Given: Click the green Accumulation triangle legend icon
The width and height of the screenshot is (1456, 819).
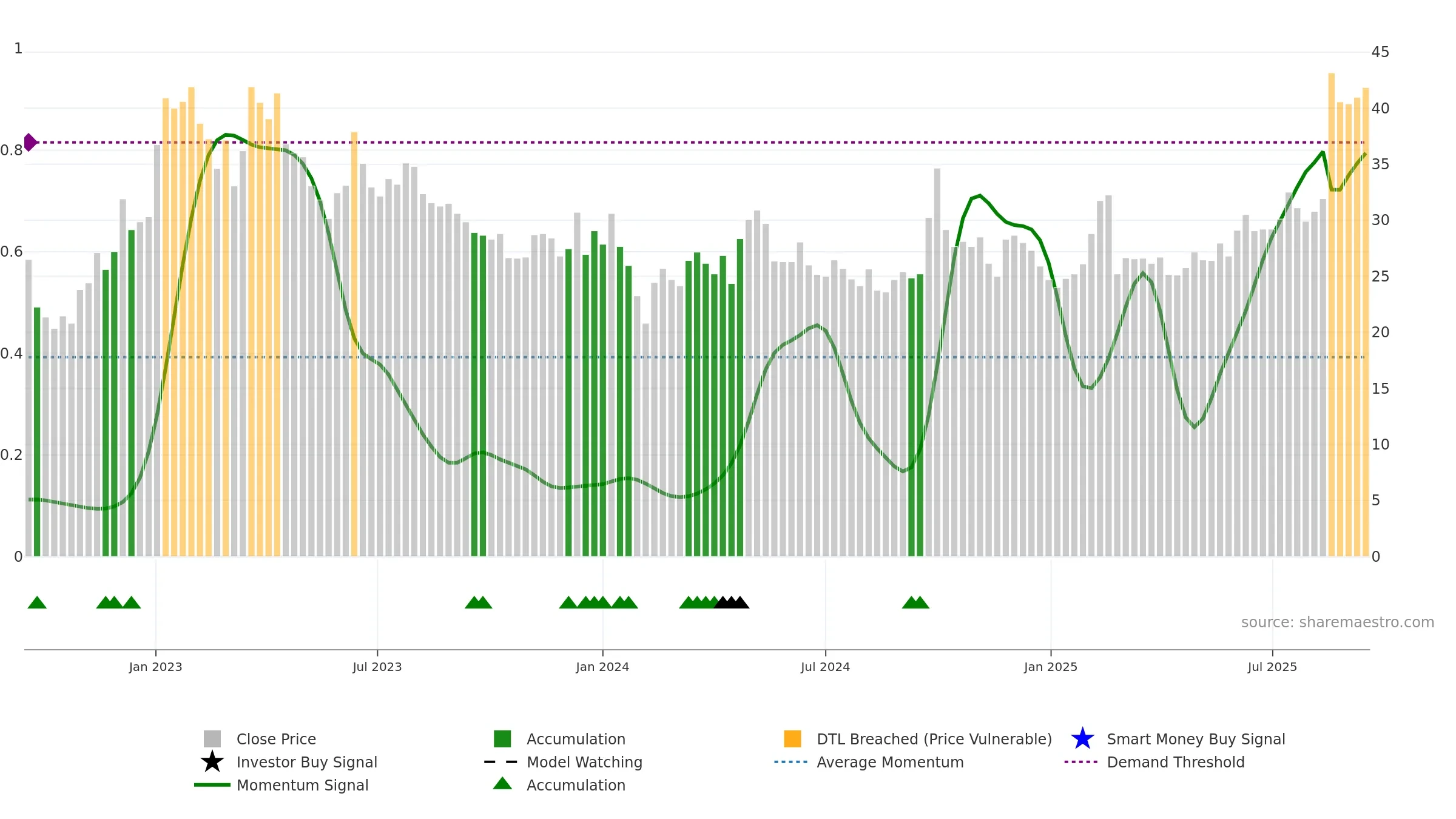Looking at the screenshot, I should [x=502, y=784].
